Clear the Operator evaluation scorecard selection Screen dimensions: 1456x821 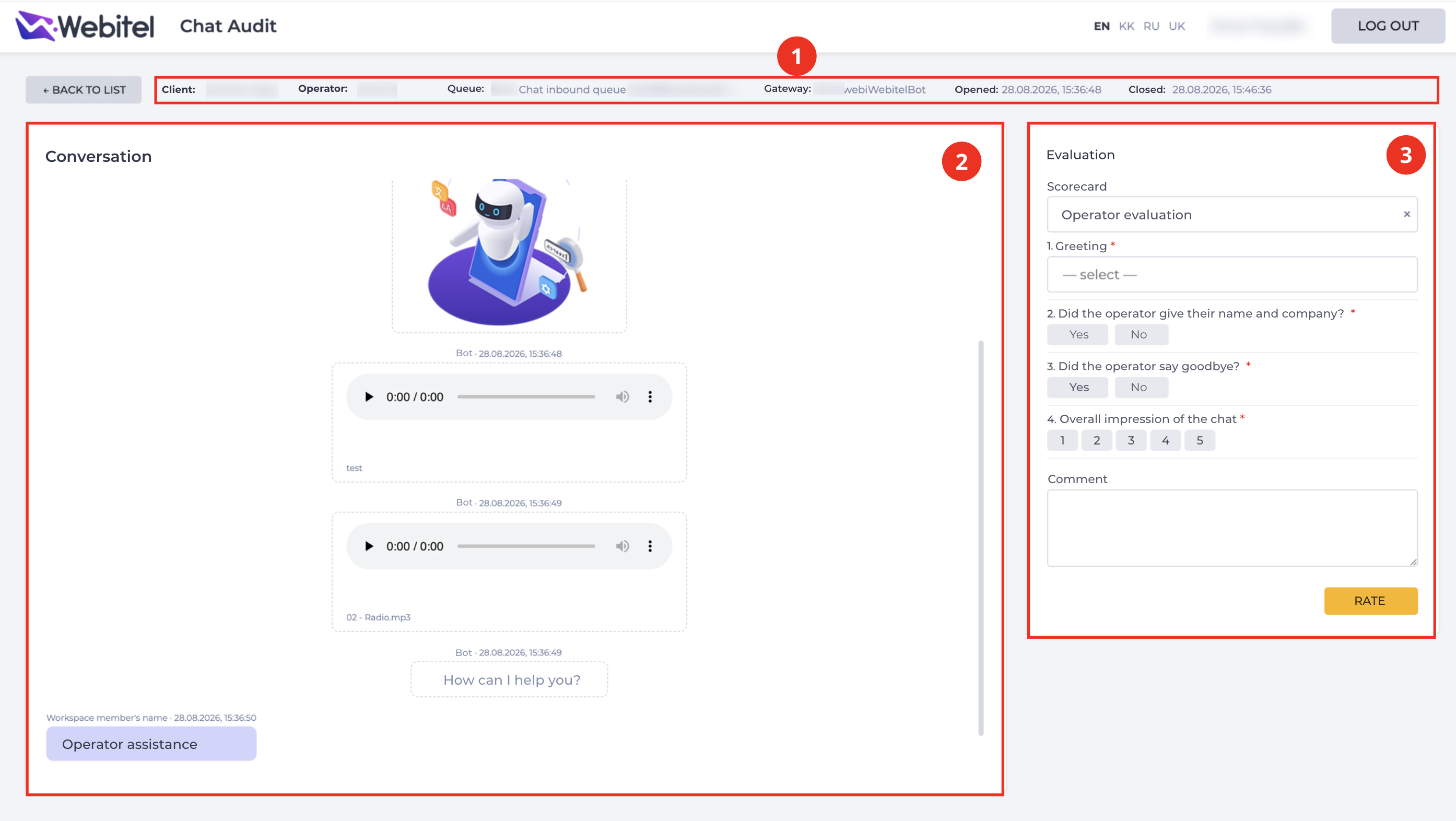point(1407,214)
